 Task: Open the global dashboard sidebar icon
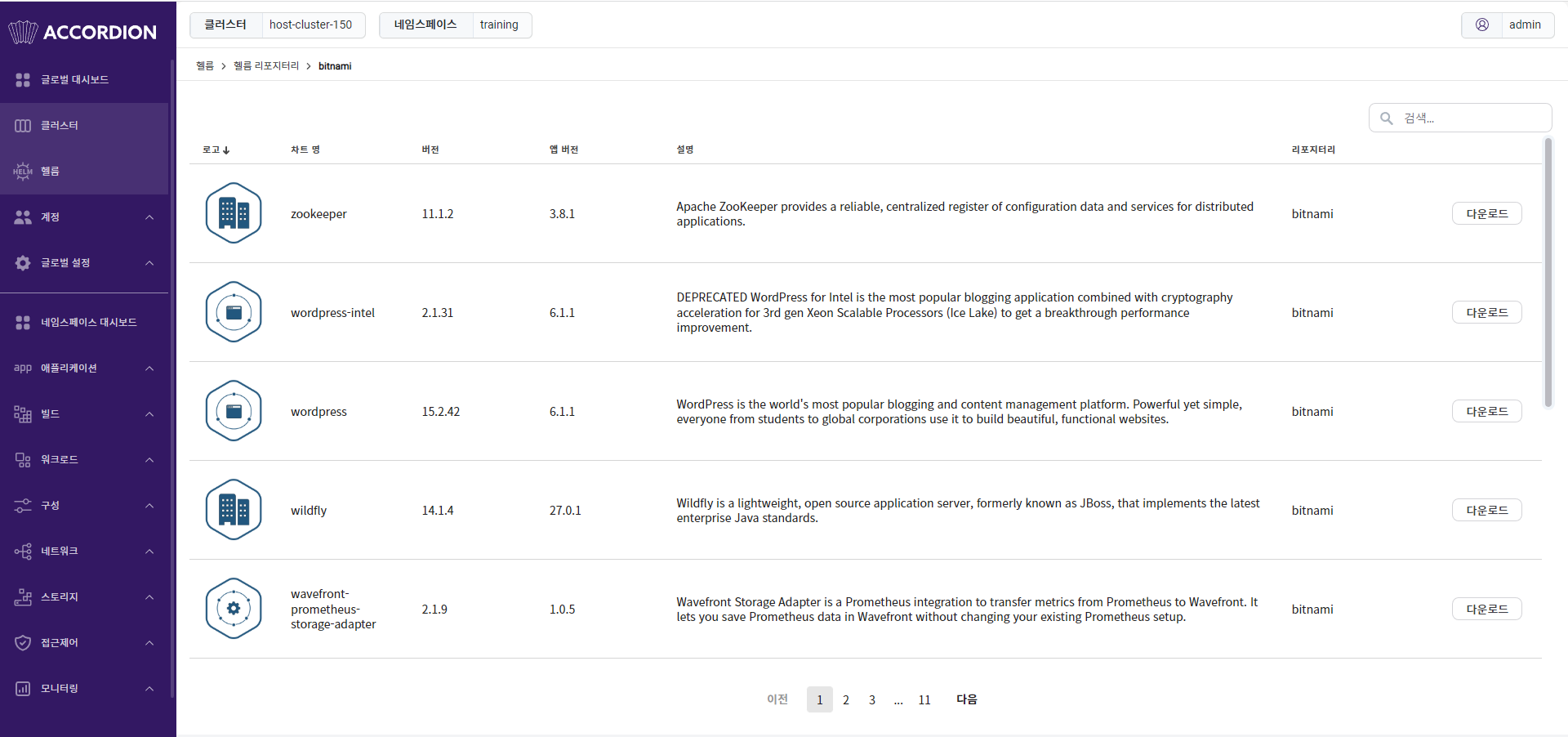coord(23,79)
